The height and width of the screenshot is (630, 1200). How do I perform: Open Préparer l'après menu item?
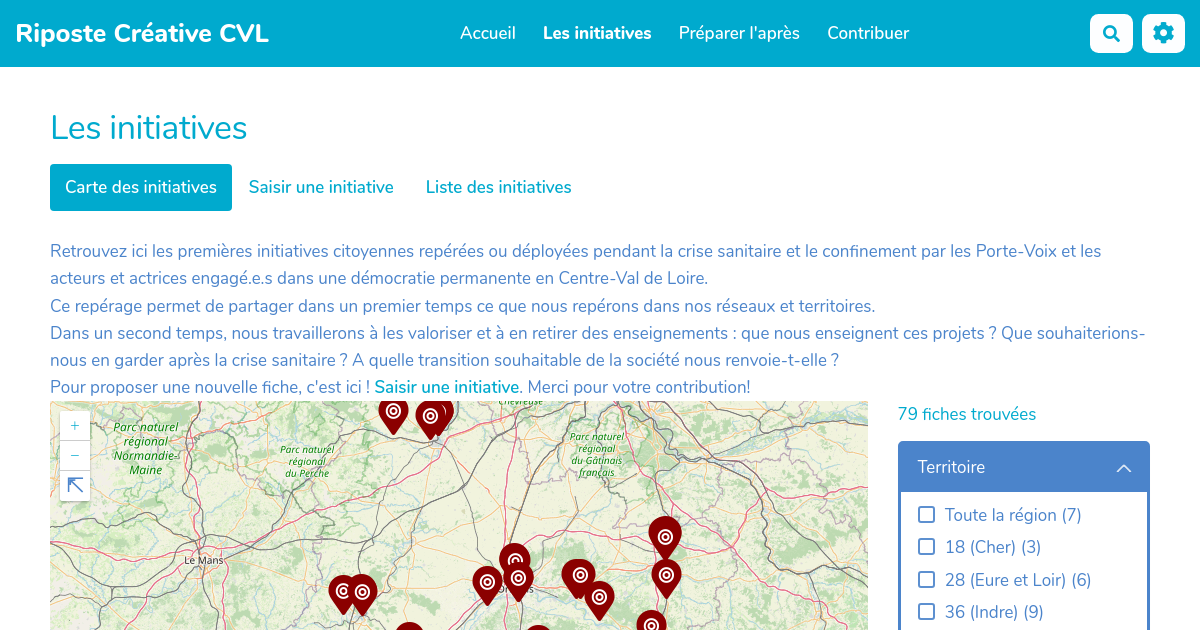tap(739, 33)
